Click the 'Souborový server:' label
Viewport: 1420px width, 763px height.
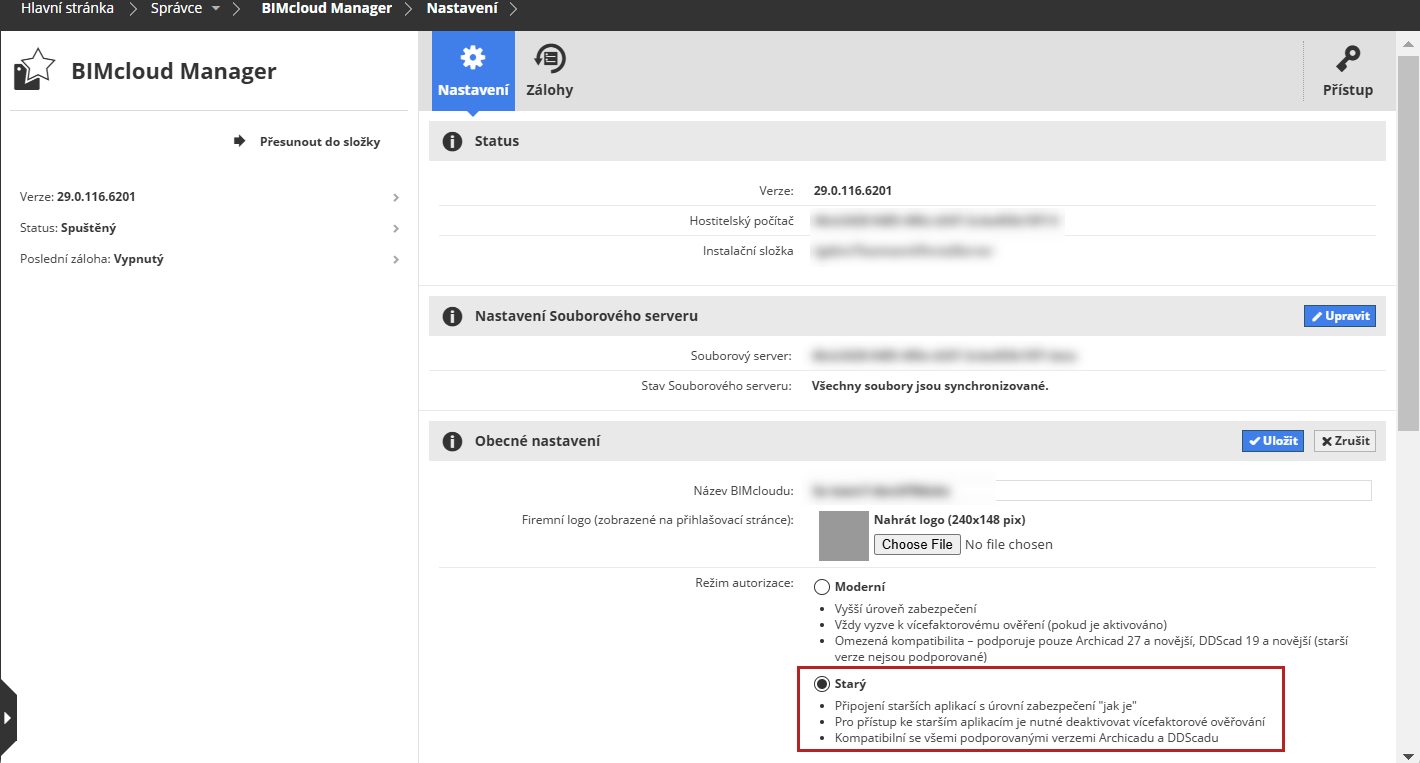click(x=742, y=355)
